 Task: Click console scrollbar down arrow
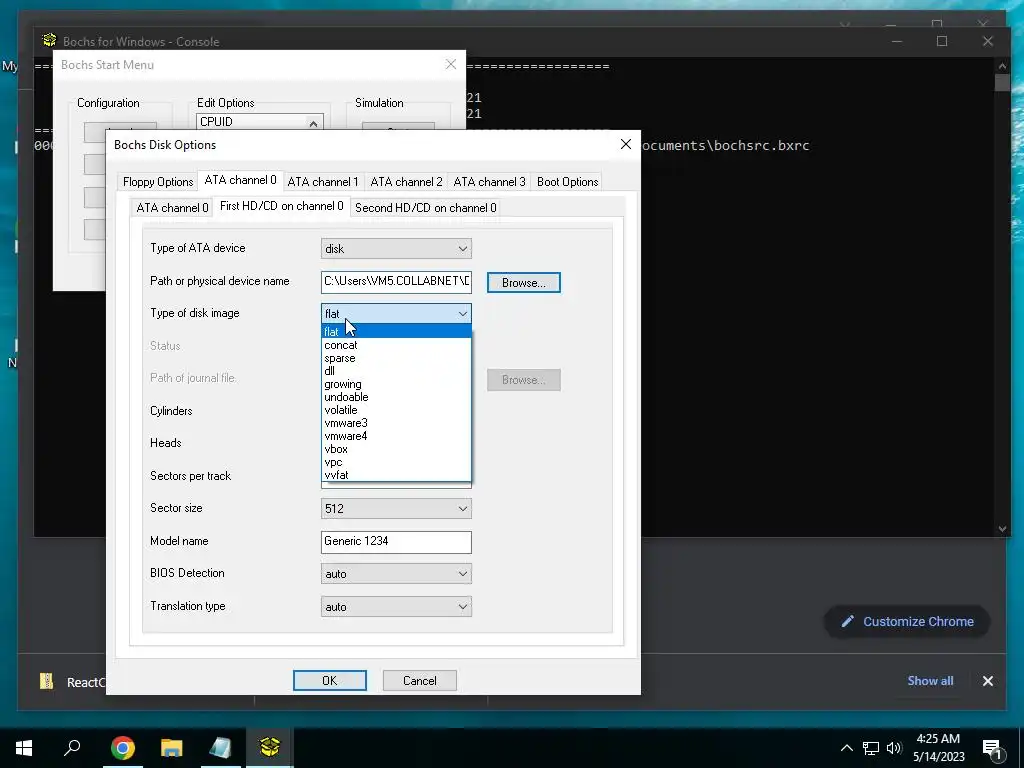[x=1002, y=529]
